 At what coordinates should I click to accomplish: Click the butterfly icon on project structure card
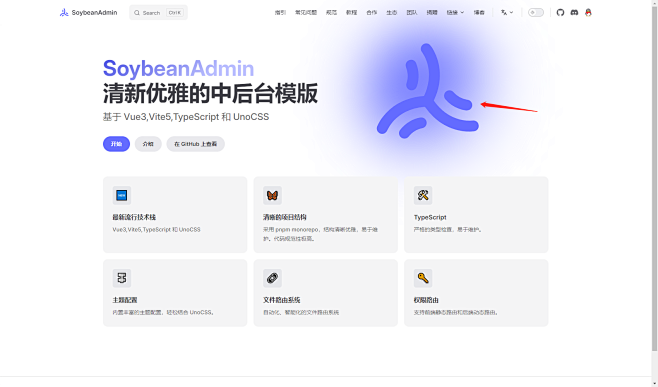click(272, 195)
